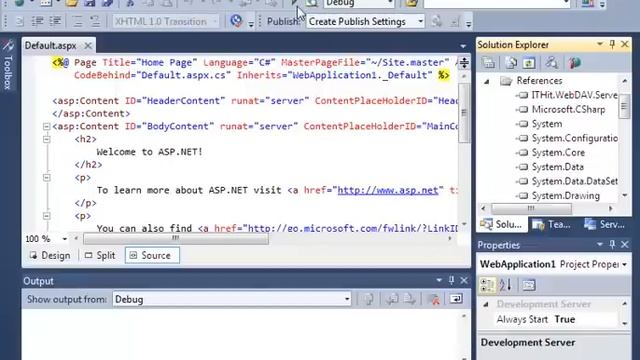
Task: Click Solution Explorer Properties icon
Action: click(x=488, y=63)
